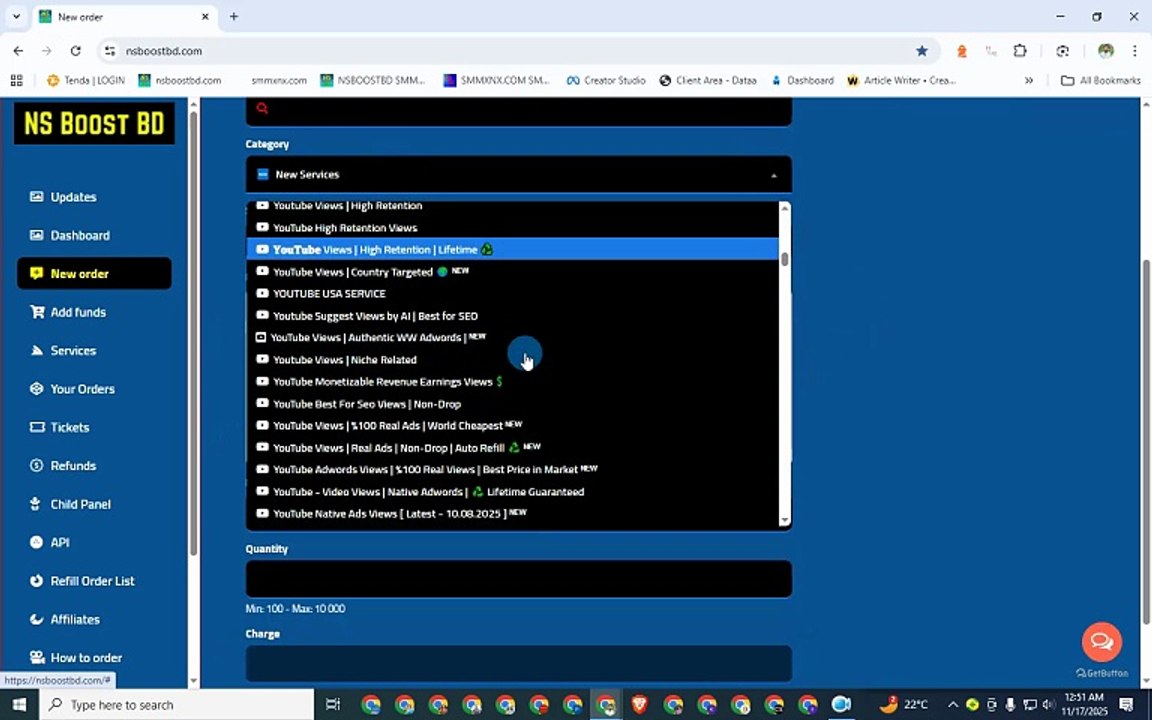Click the Charge field
1152x720 pixels.
point(519,663)
